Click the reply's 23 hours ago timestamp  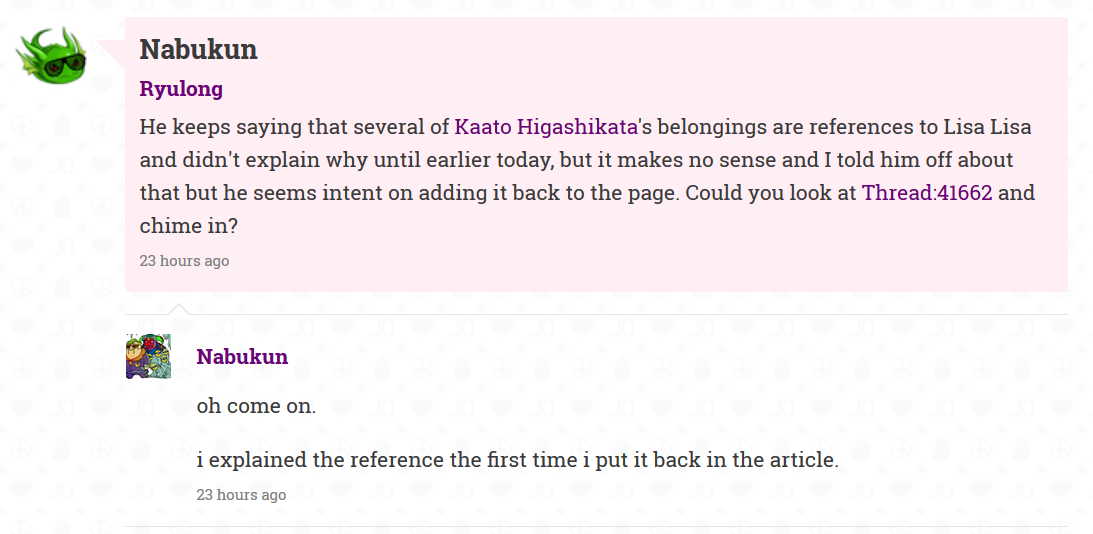point(241,494)
